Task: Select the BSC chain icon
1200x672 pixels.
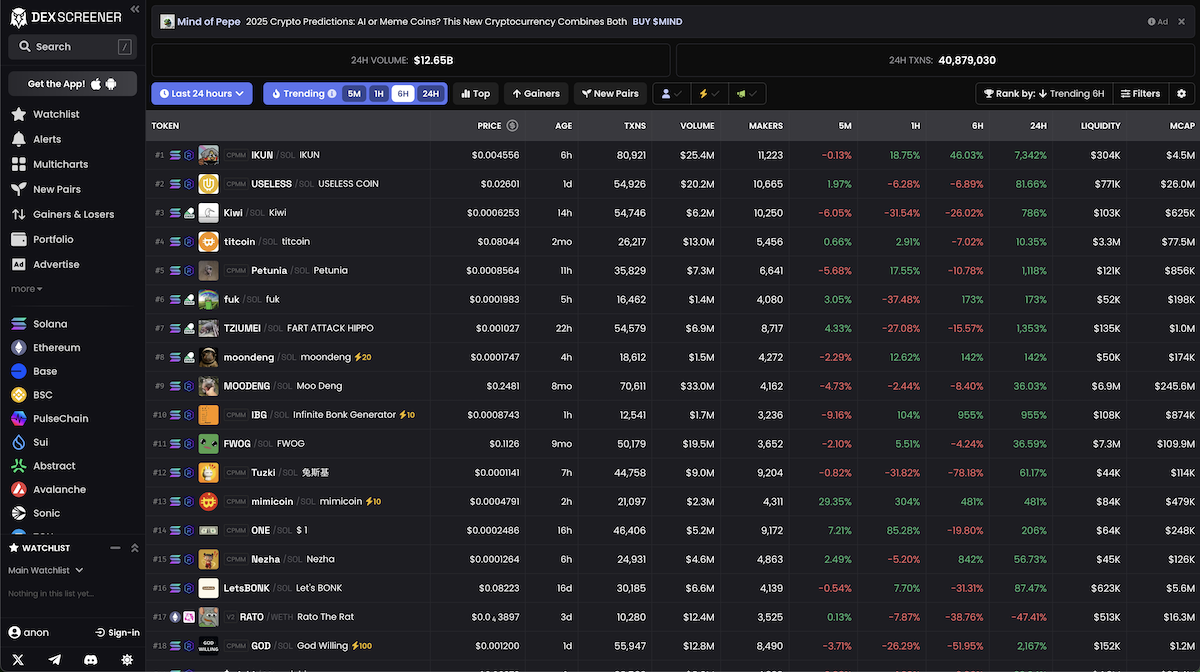Action: click(18, 395)
